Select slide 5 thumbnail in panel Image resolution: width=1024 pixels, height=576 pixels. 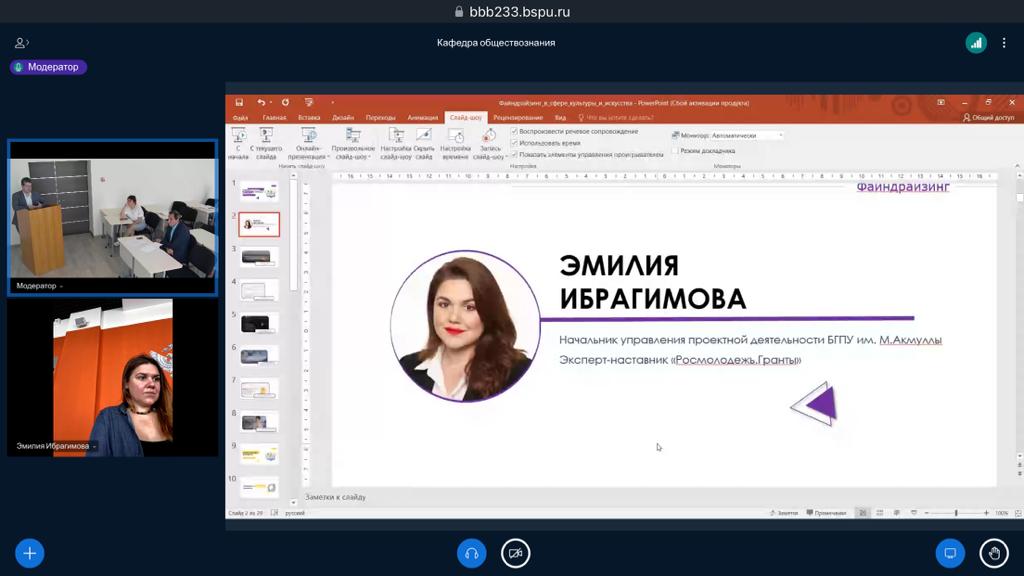pos(259,323)
